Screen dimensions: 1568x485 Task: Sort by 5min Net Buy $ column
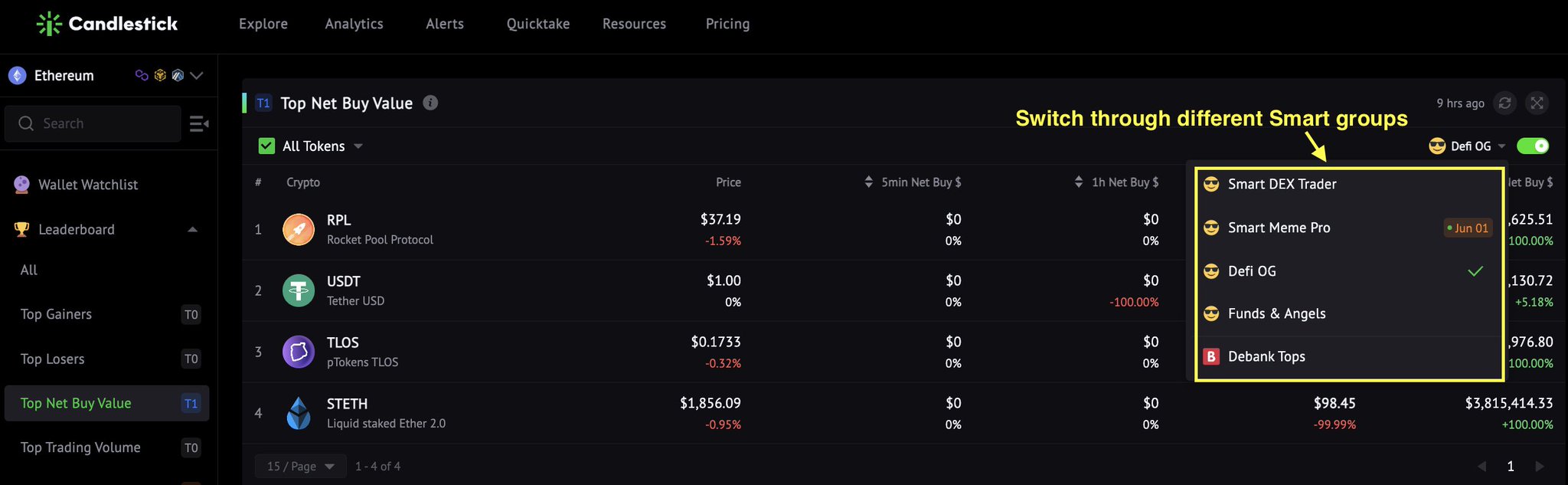tap(913, 182)
